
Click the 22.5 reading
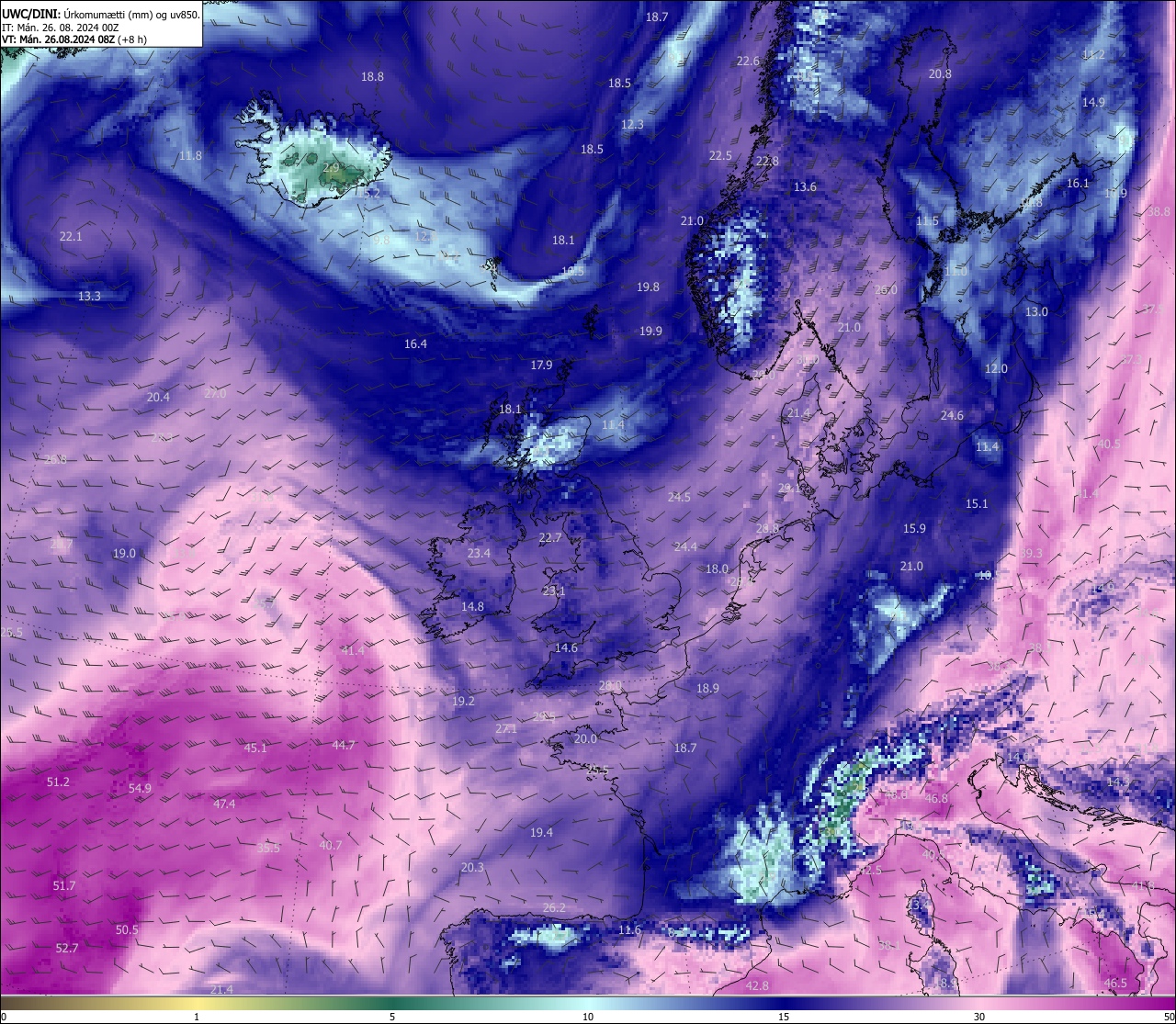pos(720,156)
